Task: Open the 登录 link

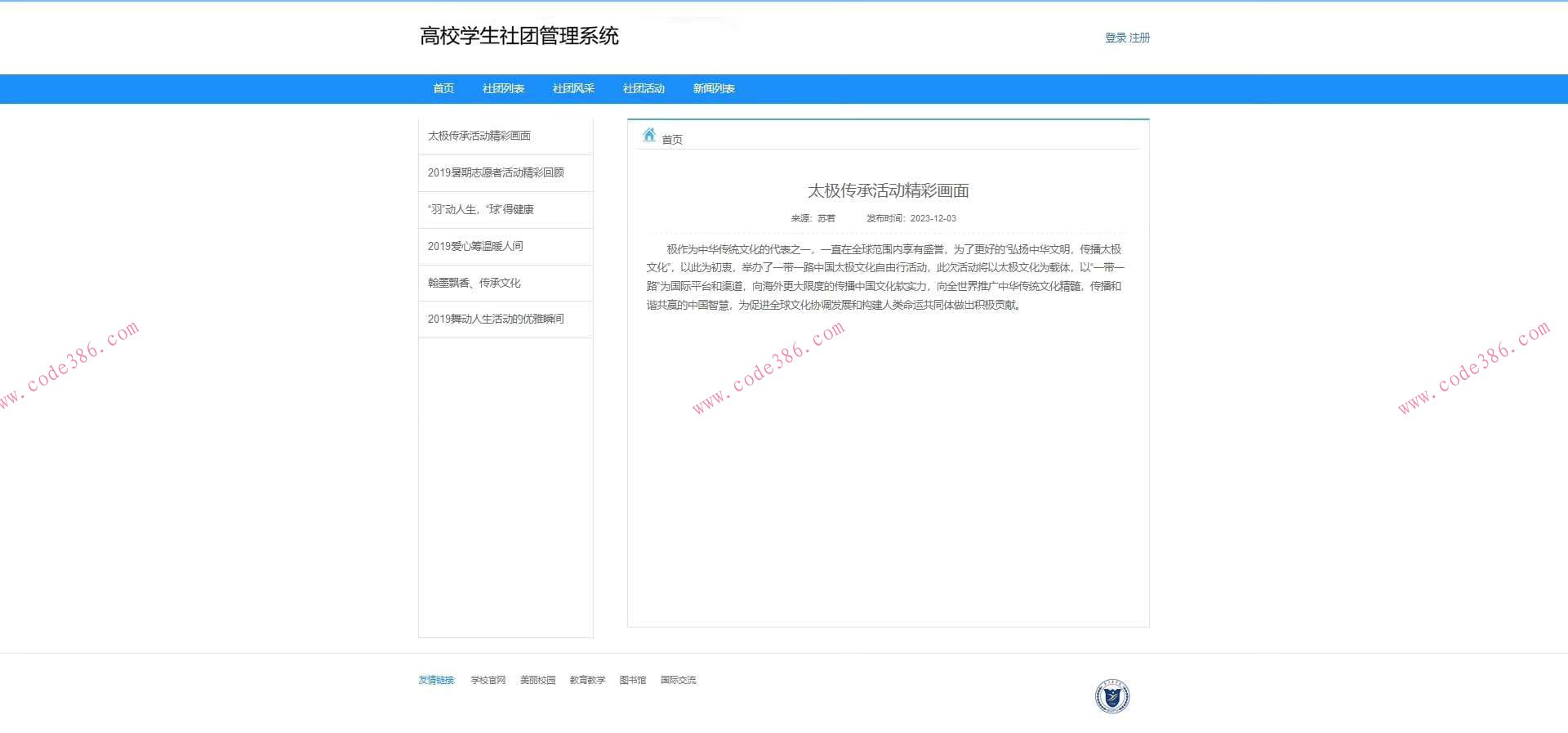Action: [x=1116, y=38]
